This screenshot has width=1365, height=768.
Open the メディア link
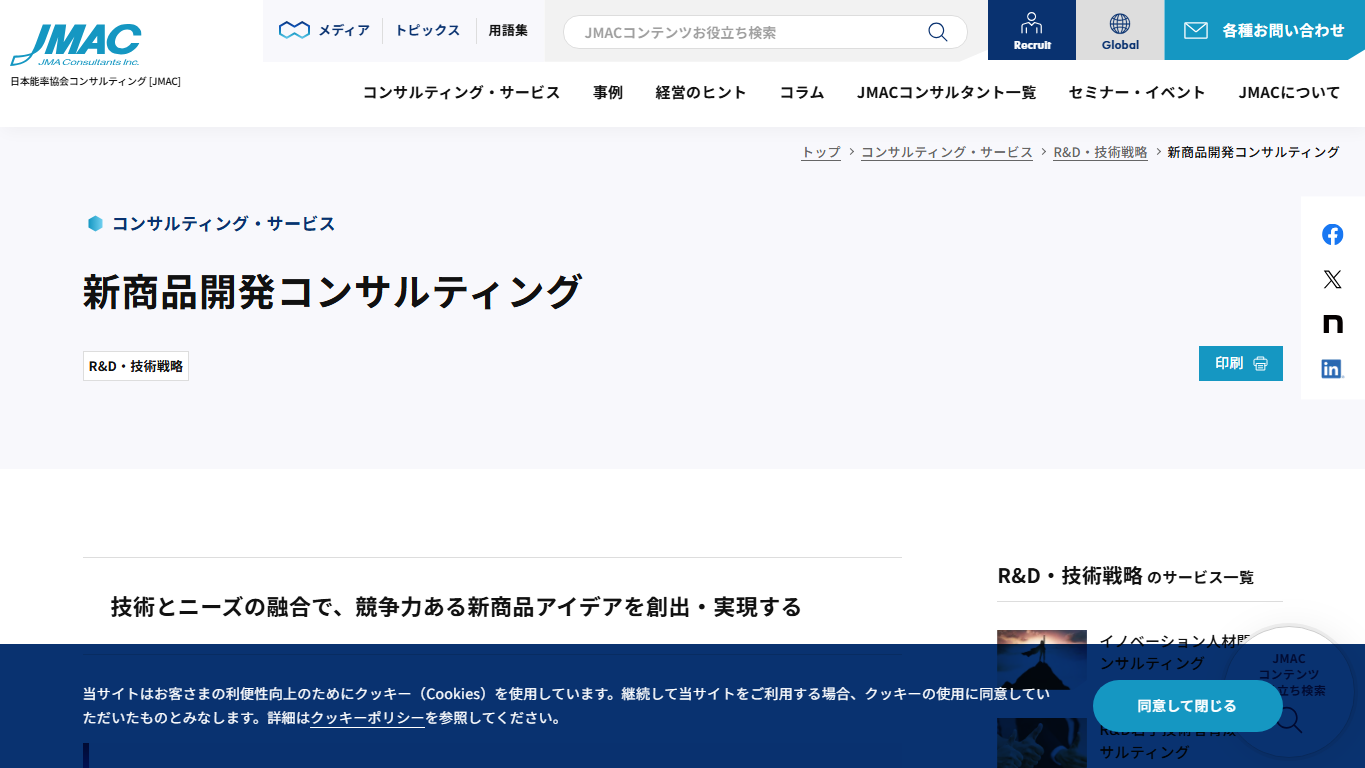click(x=324, y=30)
